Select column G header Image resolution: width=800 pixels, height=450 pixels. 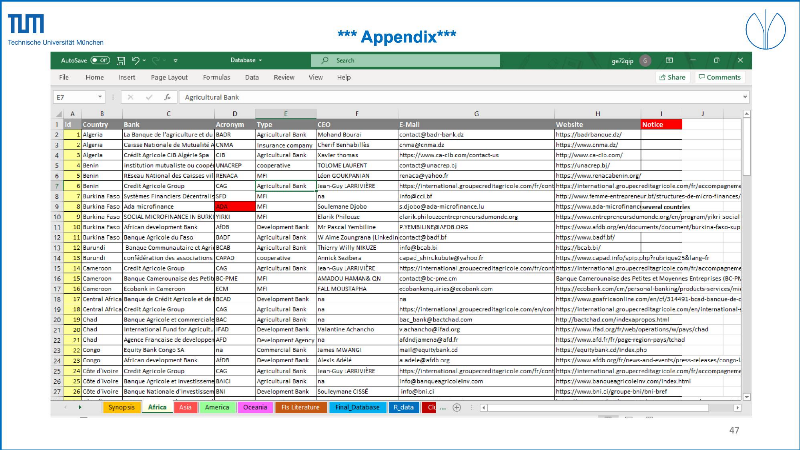pos(476,114)
